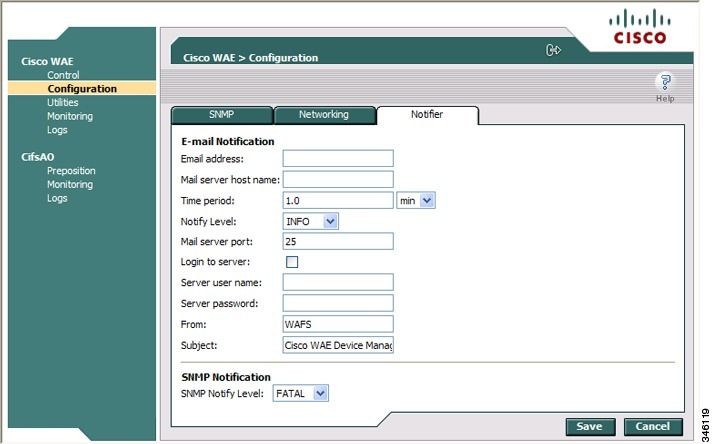712x444 pixels.
Task: Click the Save button
Action: [590, 427]
